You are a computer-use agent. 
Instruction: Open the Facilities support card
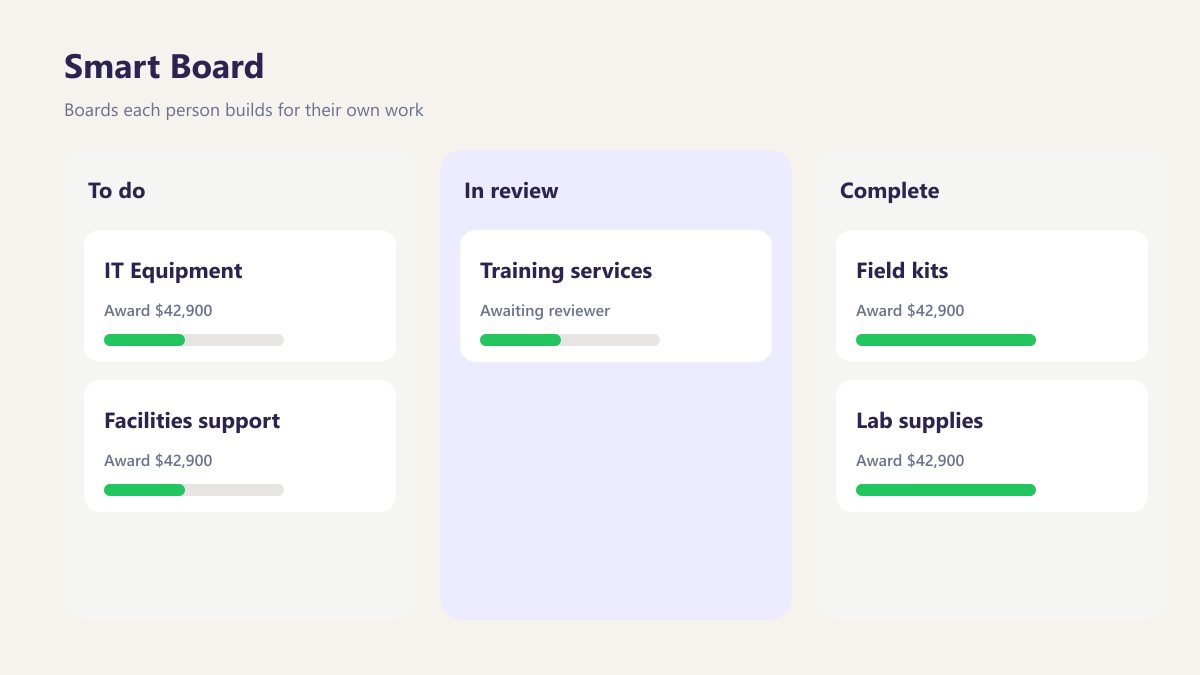[240, 446]
